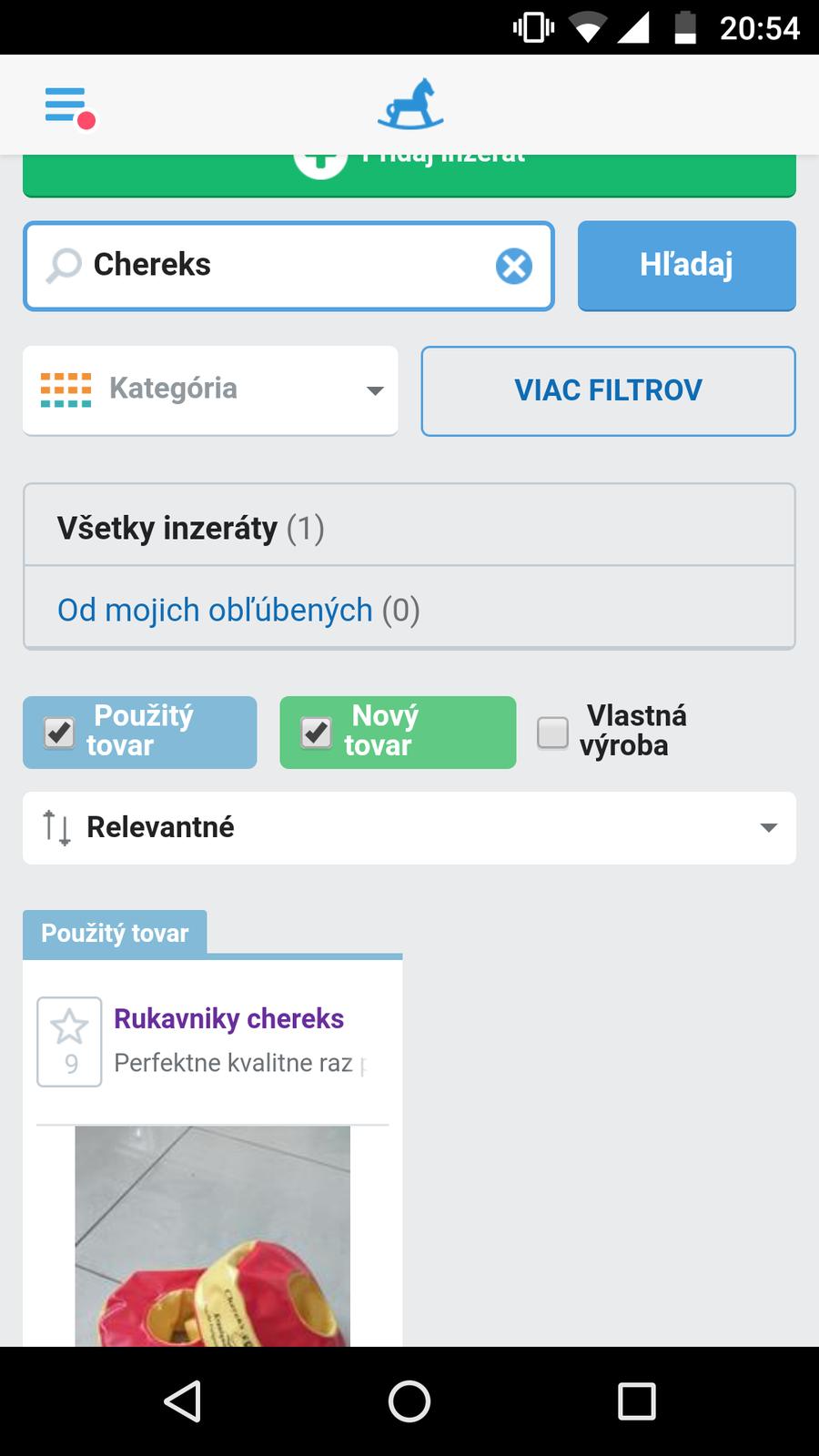Screen dimensions: 819x1456
Task: Tap the rocking horse logo
Action: [410, 104]
